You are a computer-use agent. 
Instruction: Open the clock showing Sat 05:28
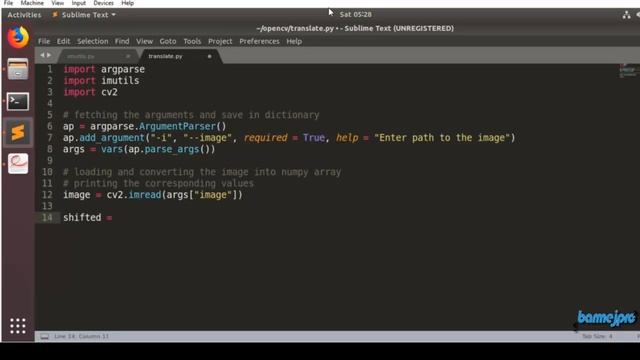[x=356, y=15]
